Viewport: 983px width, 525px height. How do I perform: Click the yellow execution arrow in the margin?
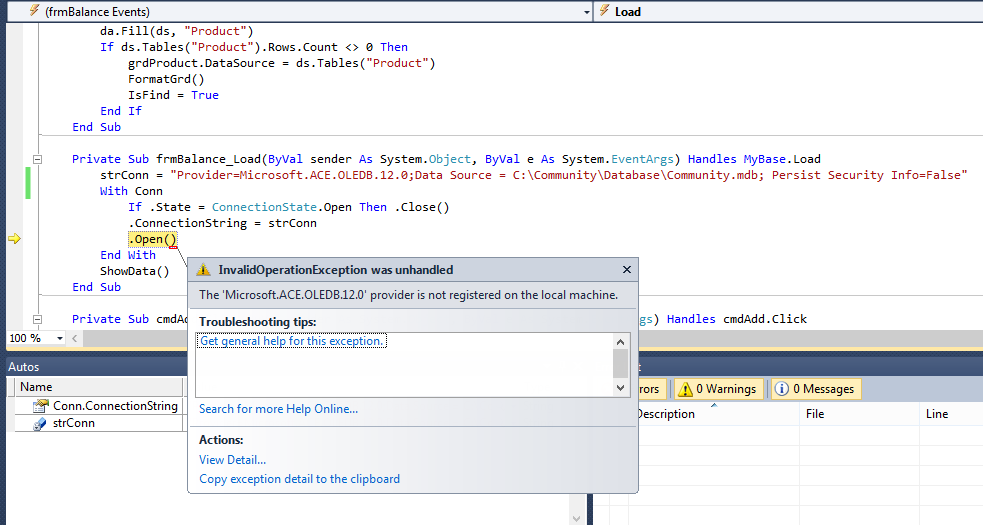[x=14, y=239]
